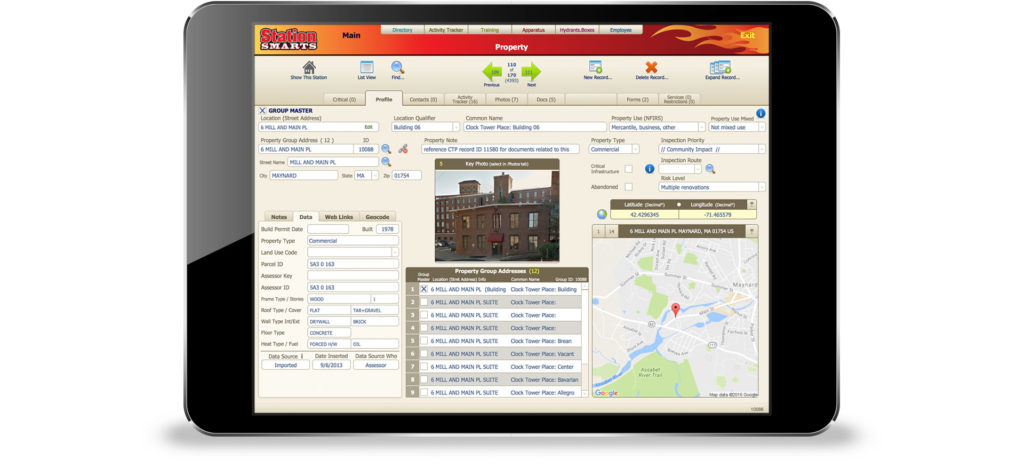This screenshot has width=1024, height=467.
Task: Click the Show This Station house icon
Action: (309, 67)
